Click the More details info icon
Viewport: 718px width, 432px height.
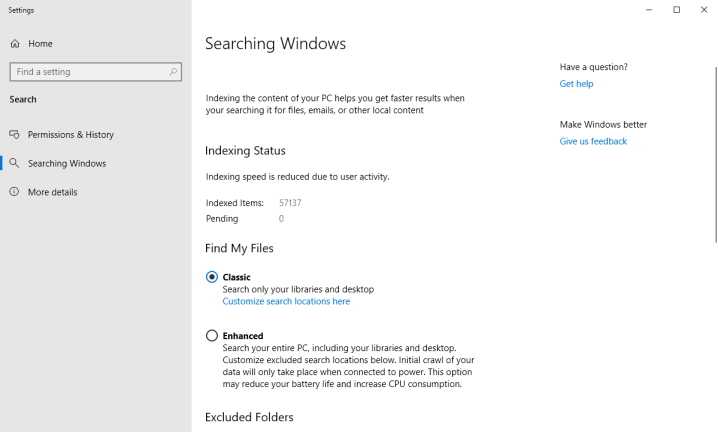15,191
